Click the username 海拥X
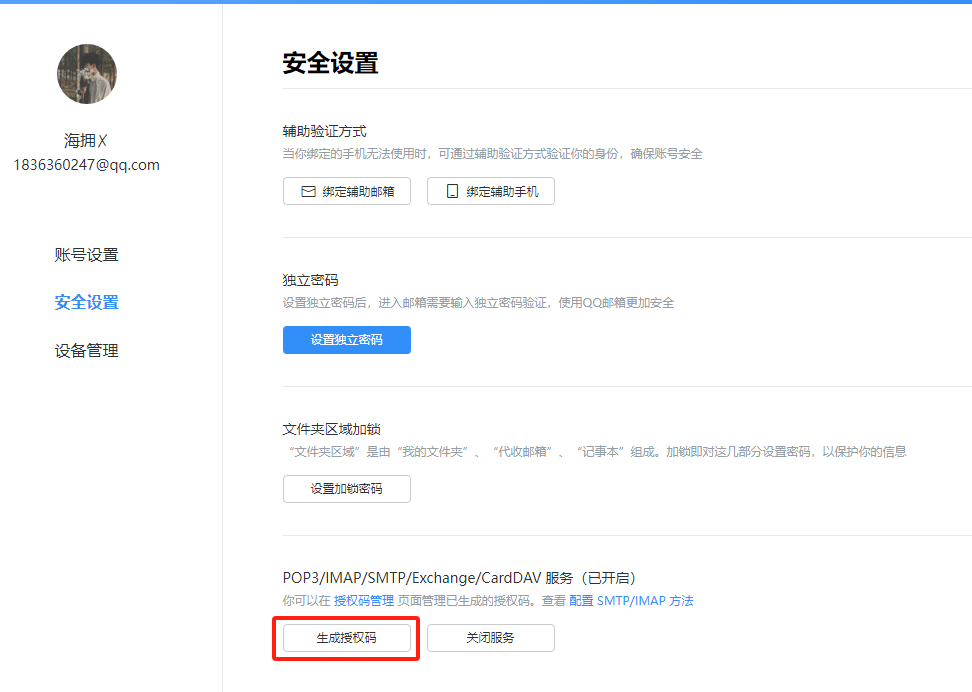Image resolution: width=972 pixels, height=692 pixels. tap(86, 140)
